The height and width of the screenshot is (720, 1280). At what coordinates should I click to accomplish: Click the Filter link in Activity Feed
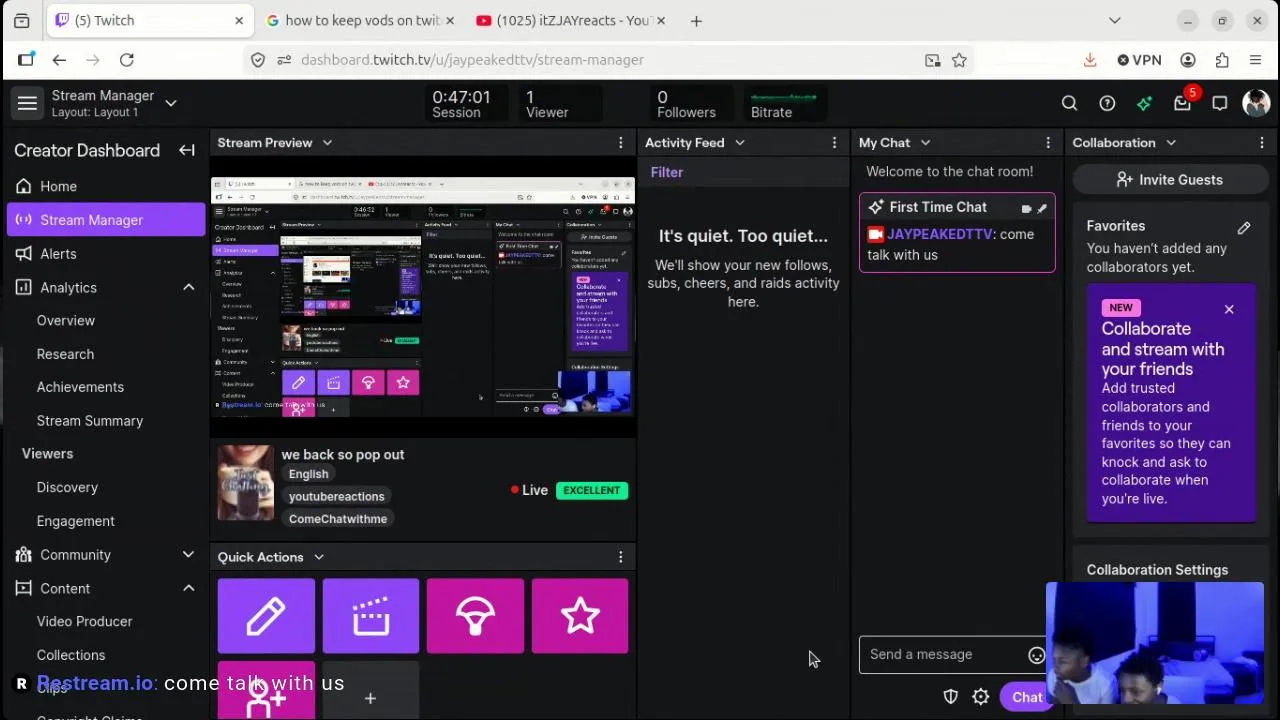[x=667, y=172]
